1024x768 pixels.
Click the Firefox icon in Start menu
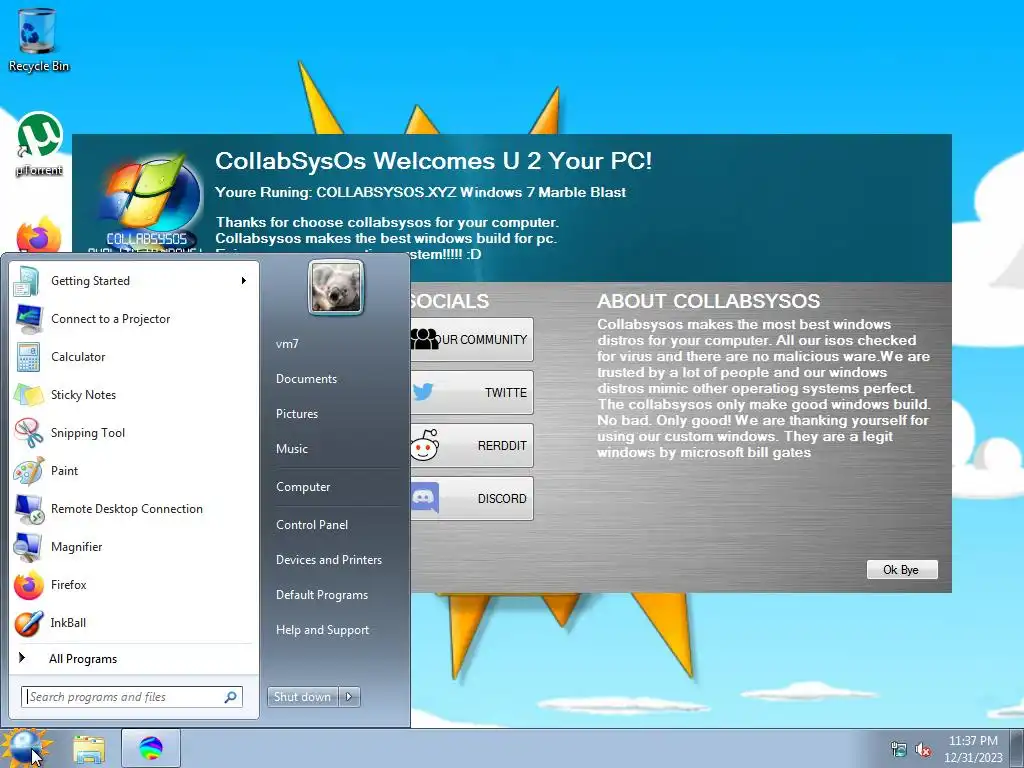click(x=29, y=584)
